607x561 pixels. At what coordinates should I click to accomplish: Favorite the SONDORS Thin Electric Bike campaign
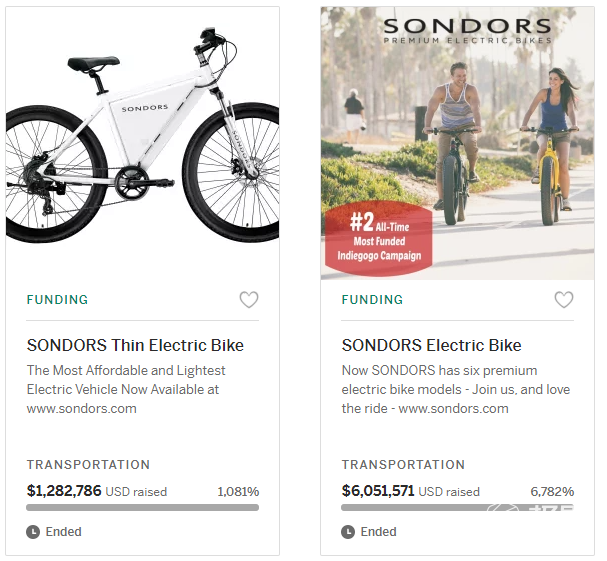coord(249,300)
